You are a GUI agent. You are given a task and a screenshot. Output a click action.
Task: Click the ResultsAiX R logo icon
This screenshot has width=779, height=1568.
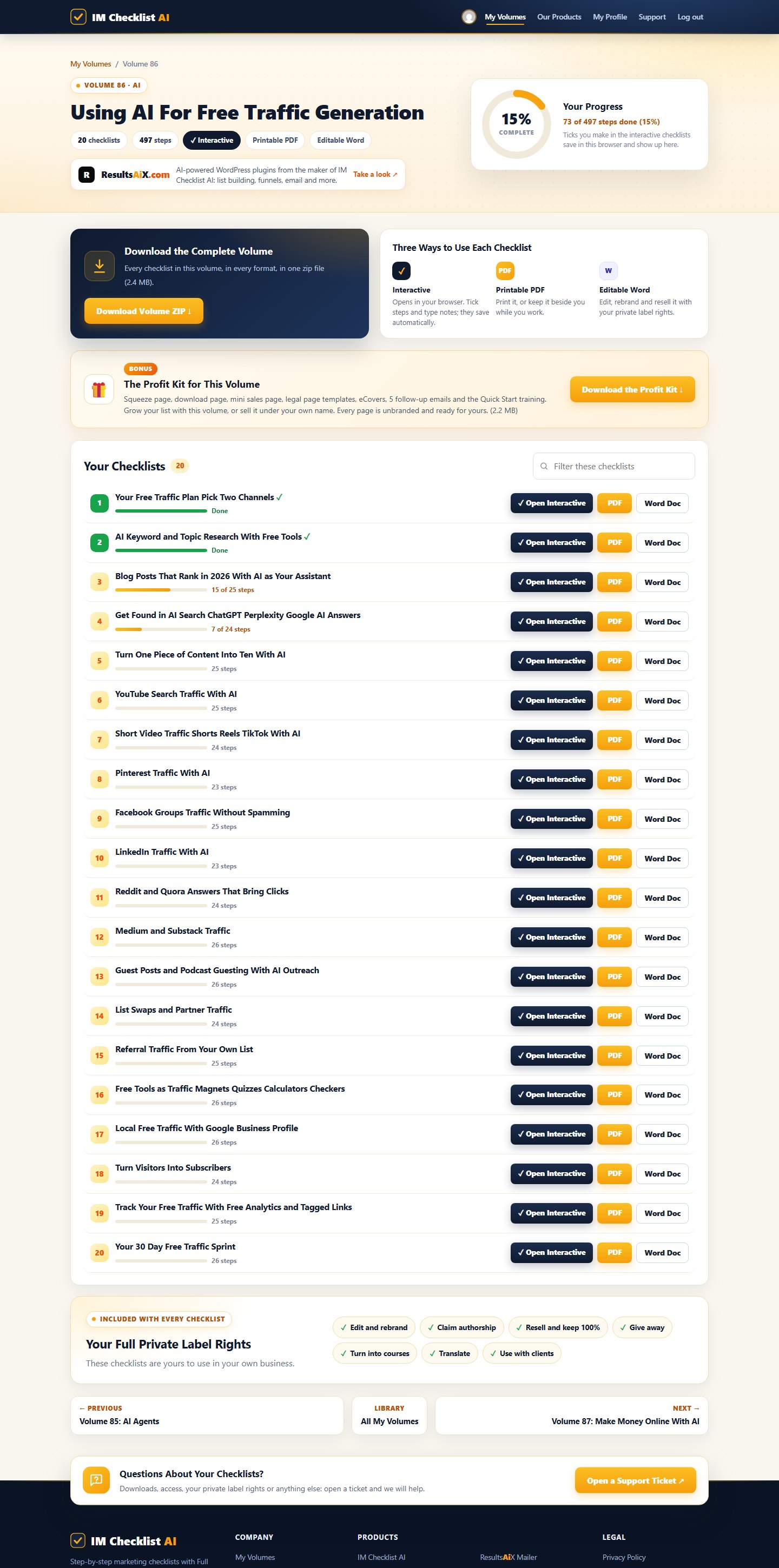point(87,175)
